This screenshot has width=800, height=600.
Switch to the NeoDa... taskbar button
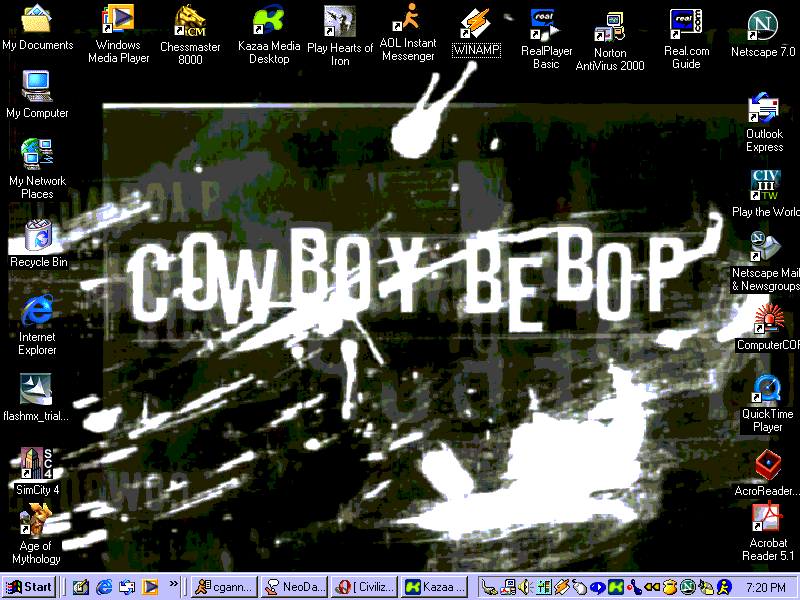click(294, 587)
